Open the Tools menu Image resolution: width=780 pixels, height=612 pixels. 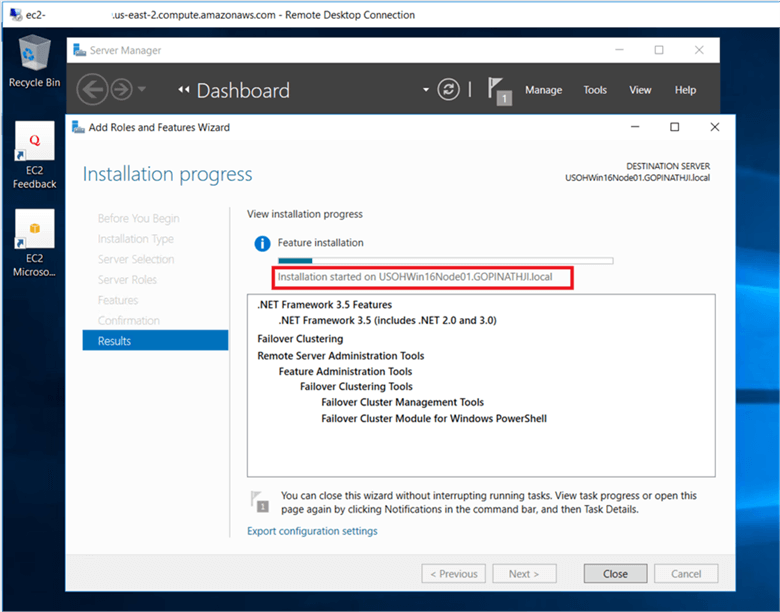coord(595,90)
